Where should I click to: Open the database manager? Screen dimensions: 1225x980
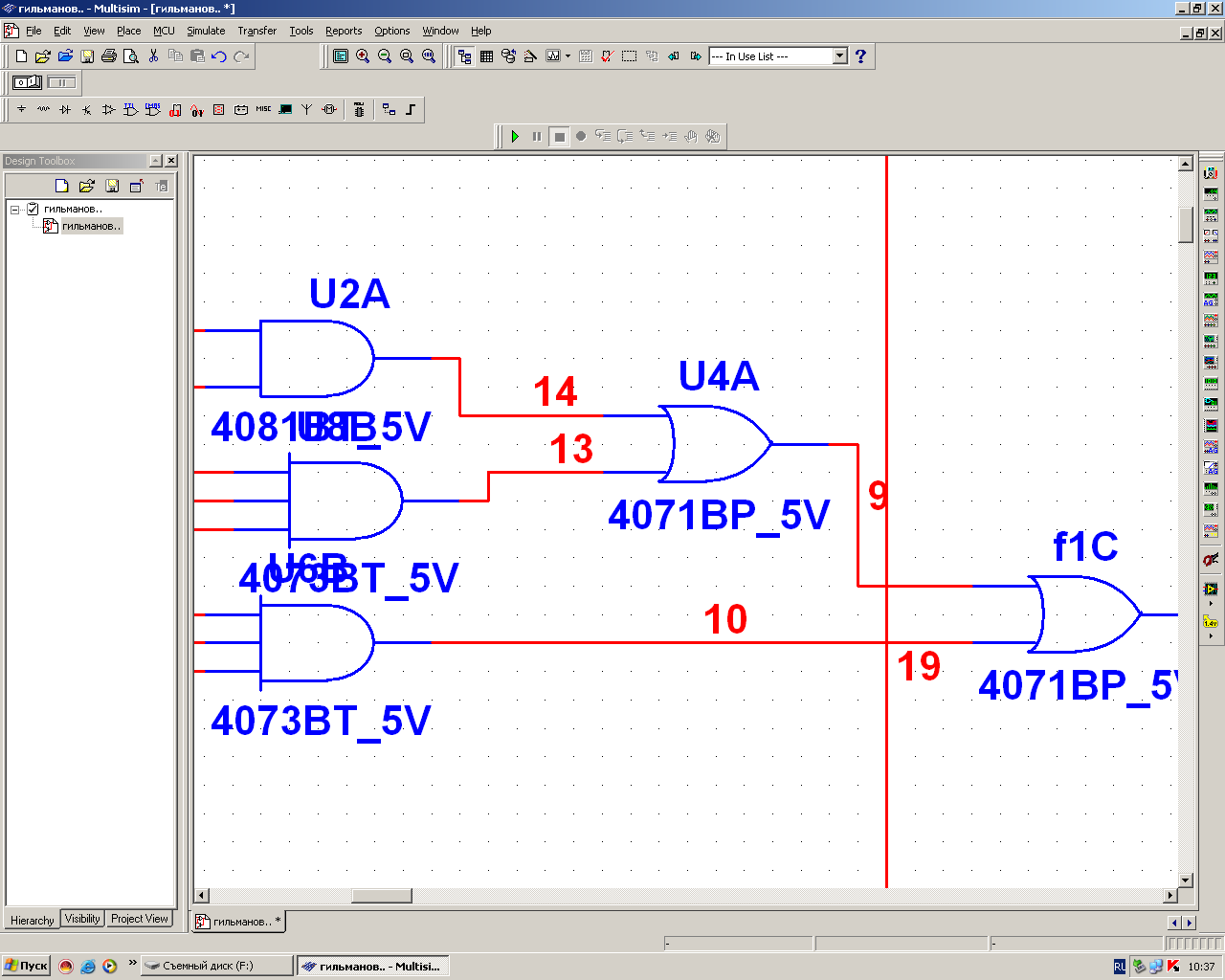509,56
